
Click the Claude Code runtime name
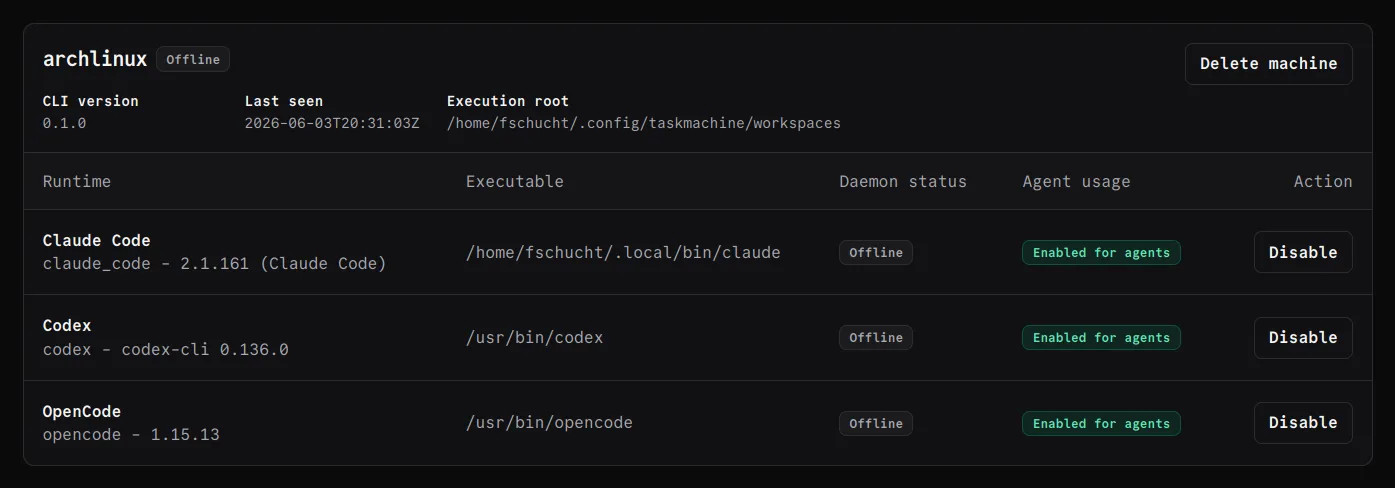tap(97, 240)
